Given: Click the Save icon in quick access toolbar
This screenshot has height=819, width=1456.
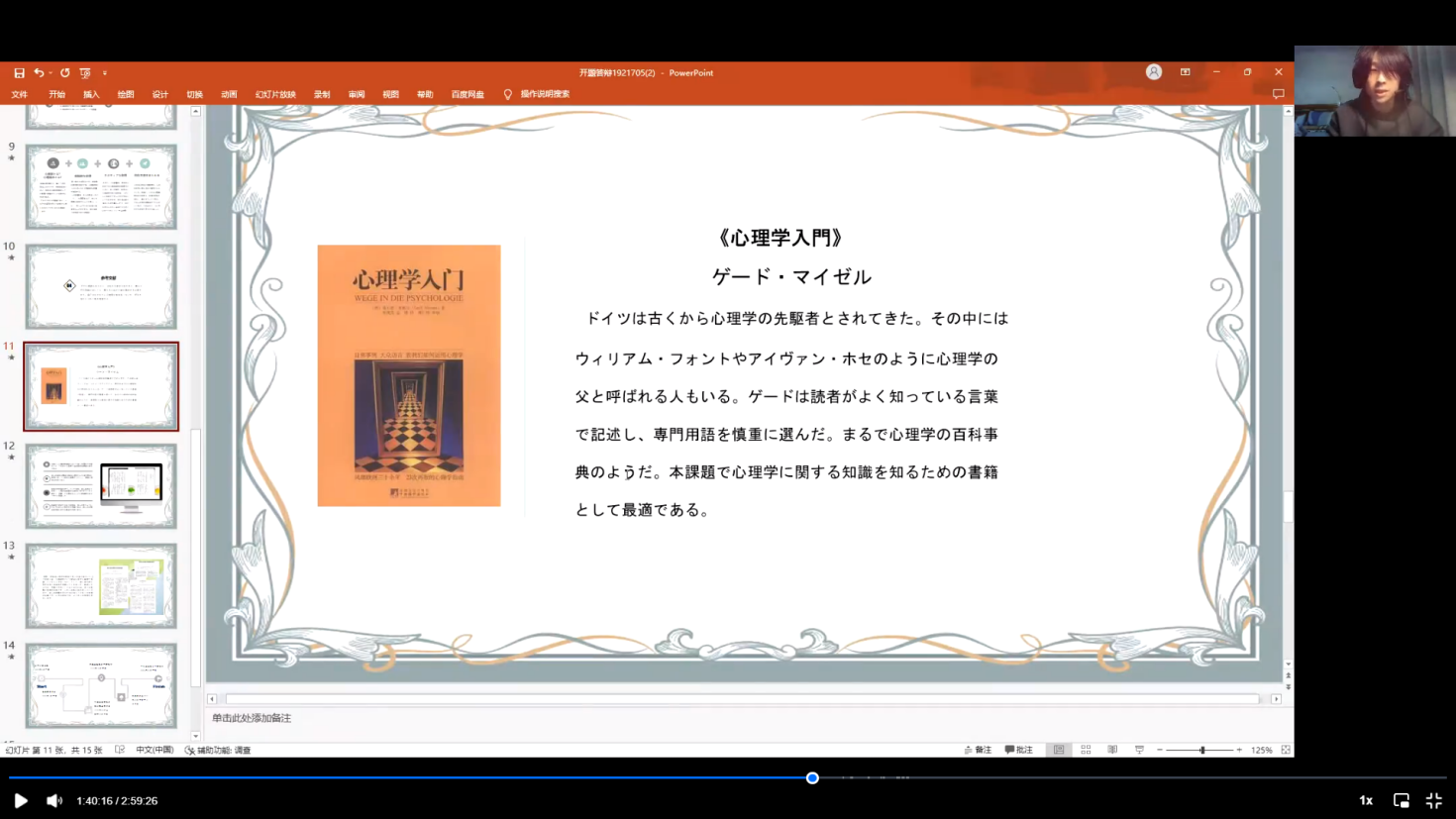Looking at the screenshot, I should point(19,72).
